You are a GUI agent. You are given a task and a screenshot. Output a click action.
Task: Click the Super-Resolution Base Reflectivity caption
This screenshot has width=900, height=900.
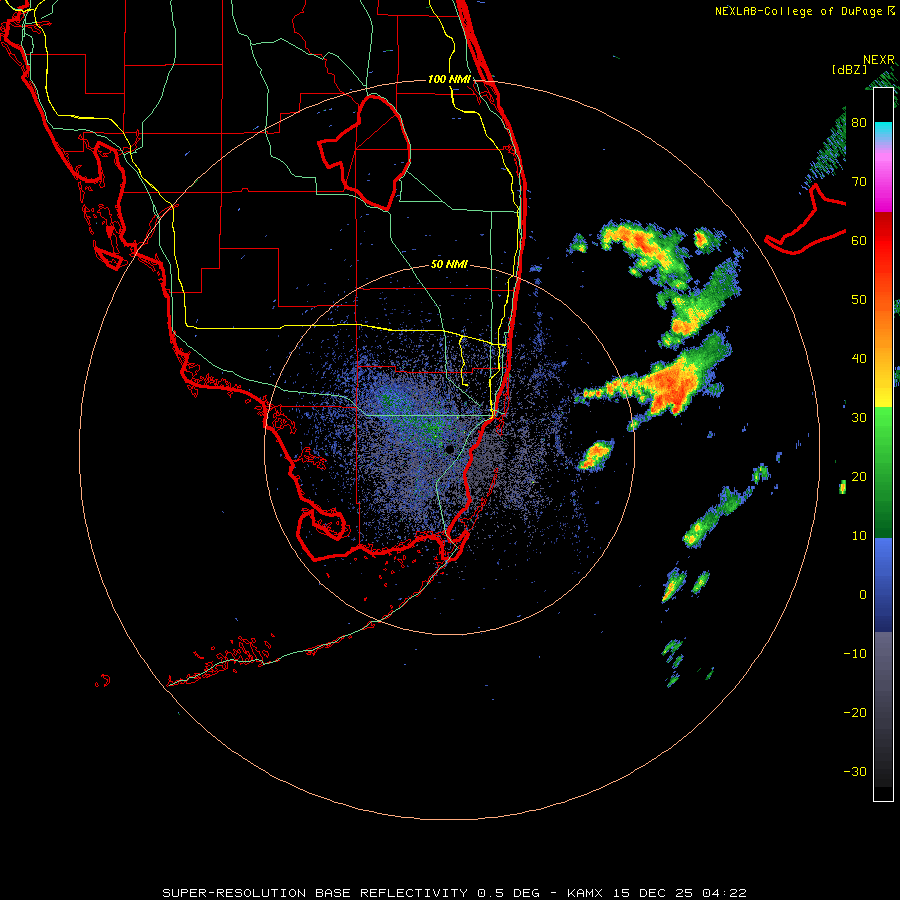coord(454,893)
